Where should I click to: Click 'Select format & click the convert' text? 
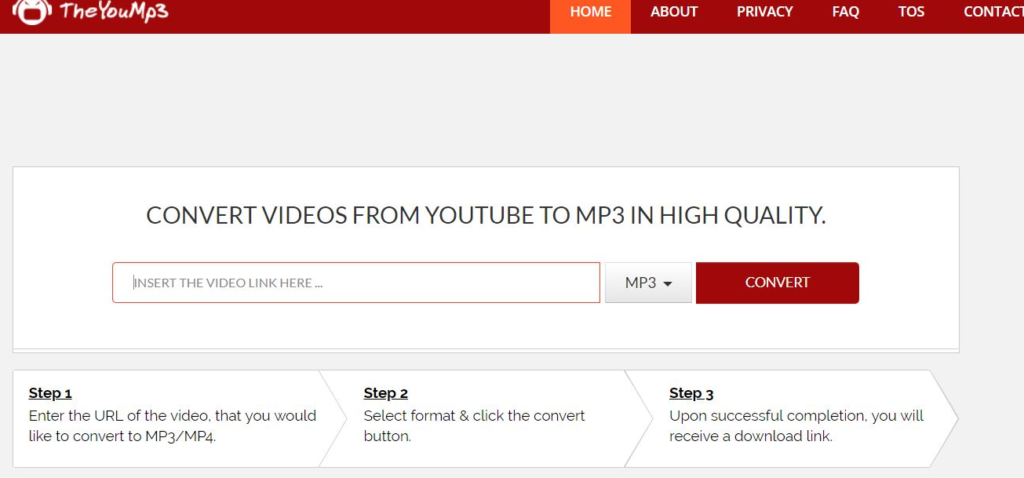474,416
